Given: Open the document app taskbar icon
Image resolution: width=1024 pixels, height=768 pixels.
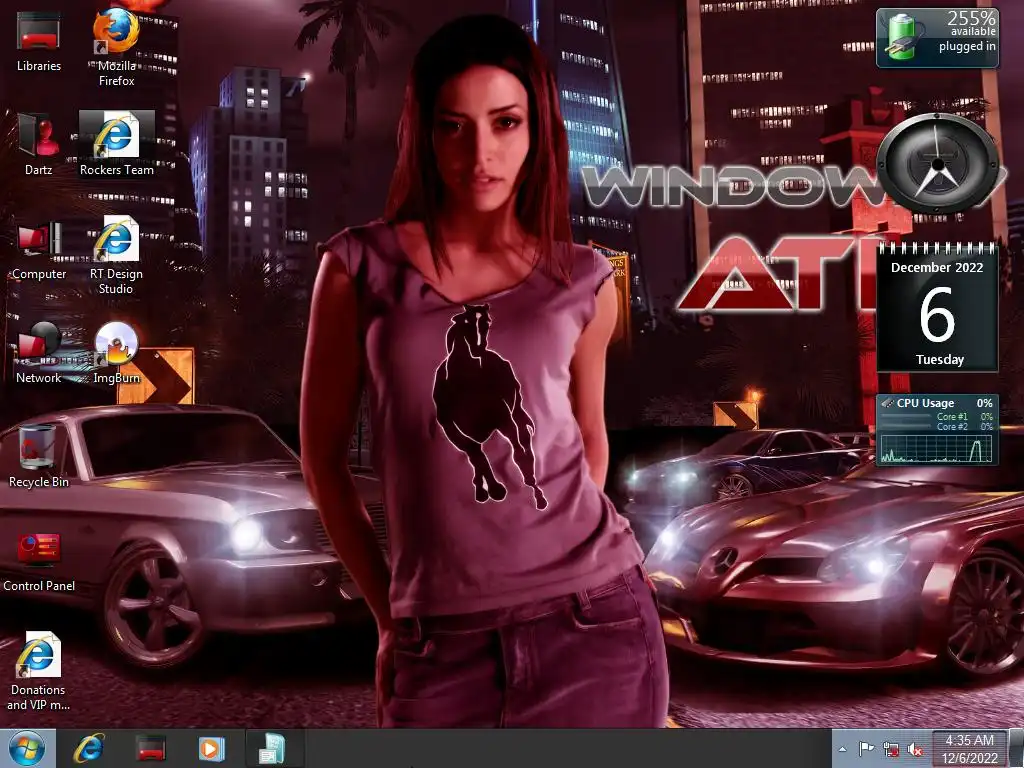Looking at the screenshot, I should click(x=272, y=749).
